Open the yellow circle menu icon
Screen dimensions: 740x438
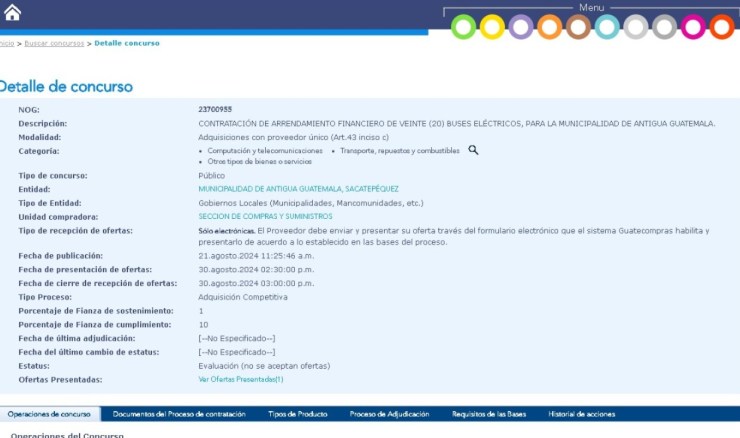(492, 27)
